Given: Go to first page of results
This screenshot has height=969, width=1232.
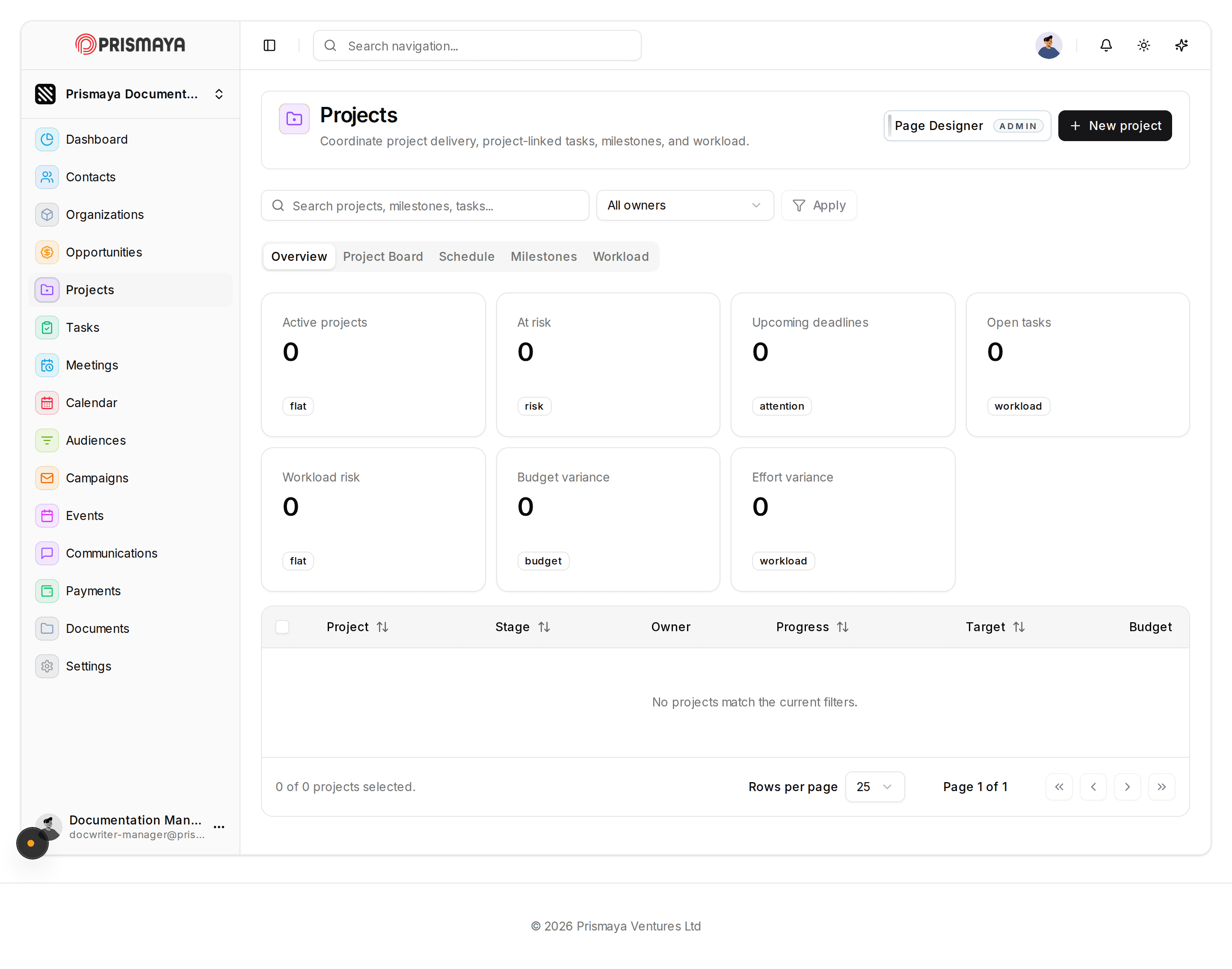Looking at the screenshot, I should 1059,787.
